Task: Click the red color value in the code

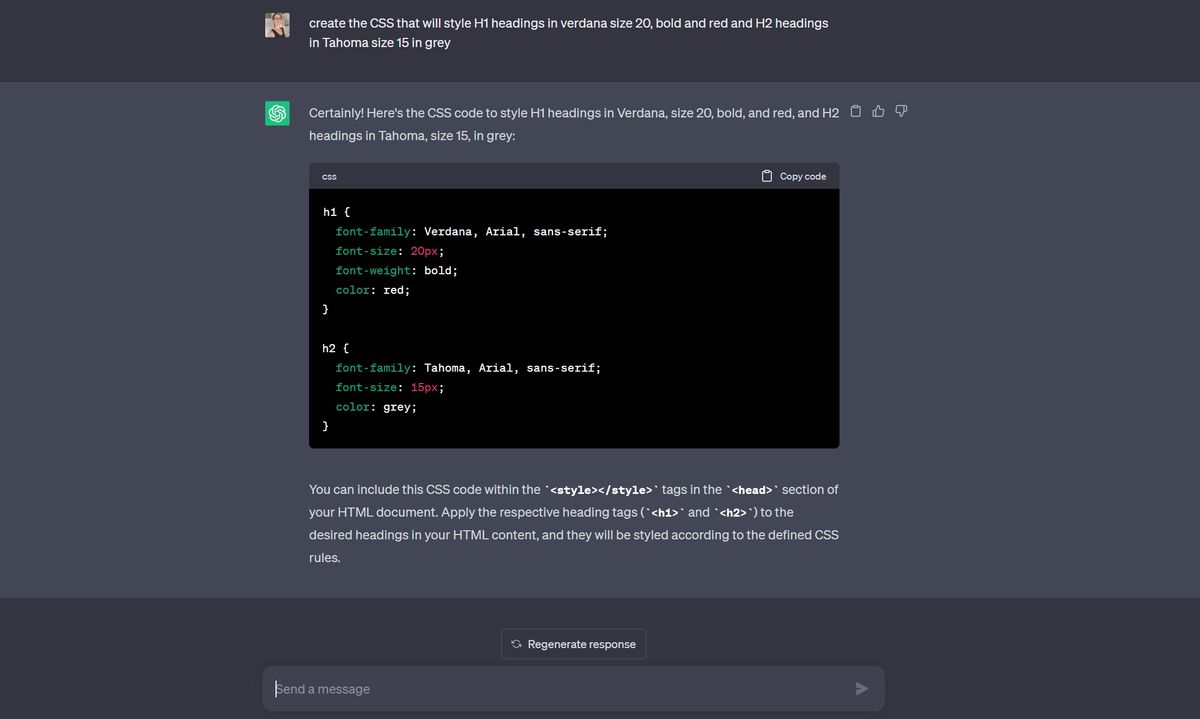Action: pyautogui.click(x=393, y=290)
